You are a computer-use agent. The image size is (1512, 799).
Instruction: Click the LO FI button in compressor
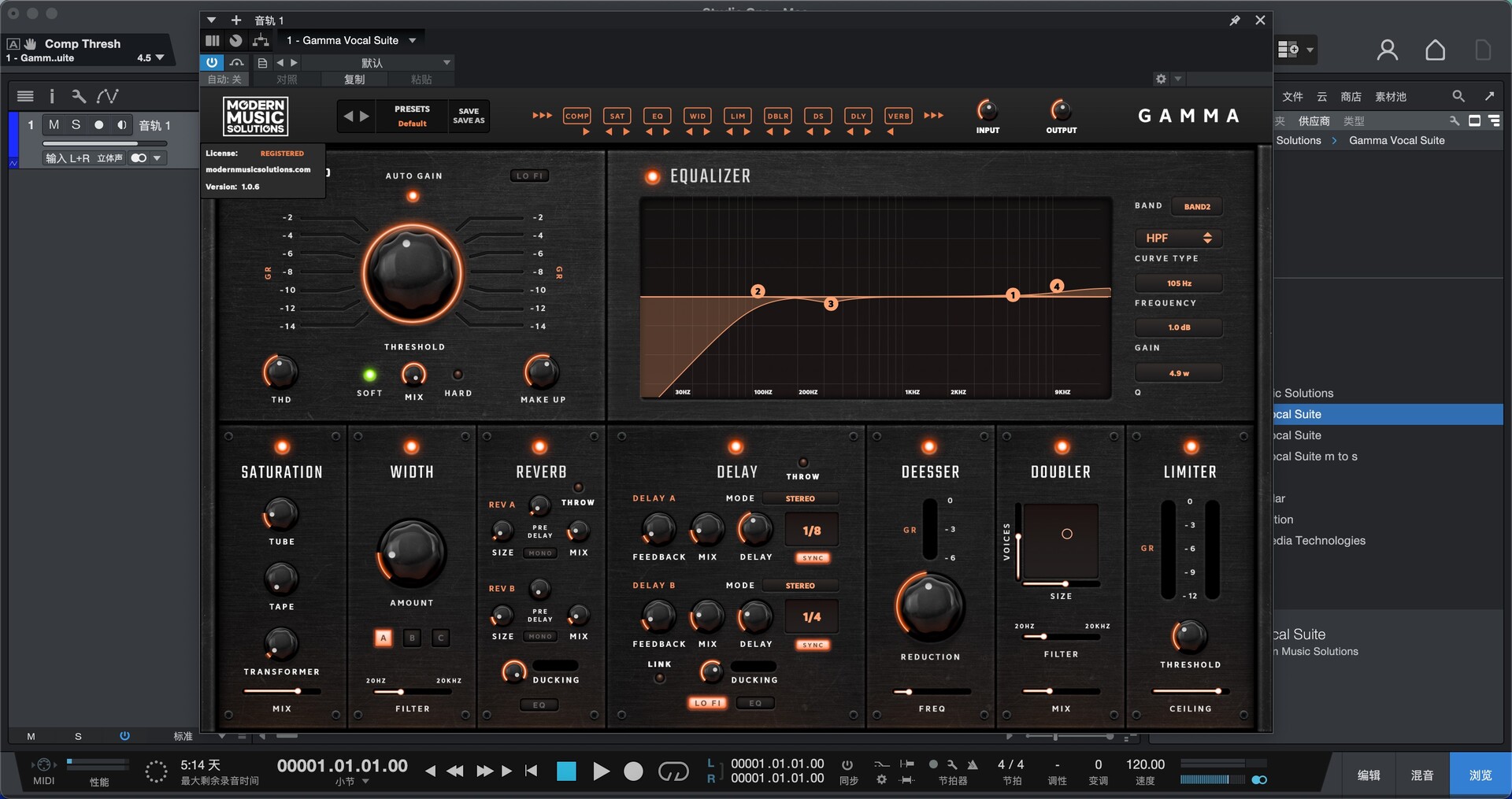pyautogui.click(x=530, y=176)
